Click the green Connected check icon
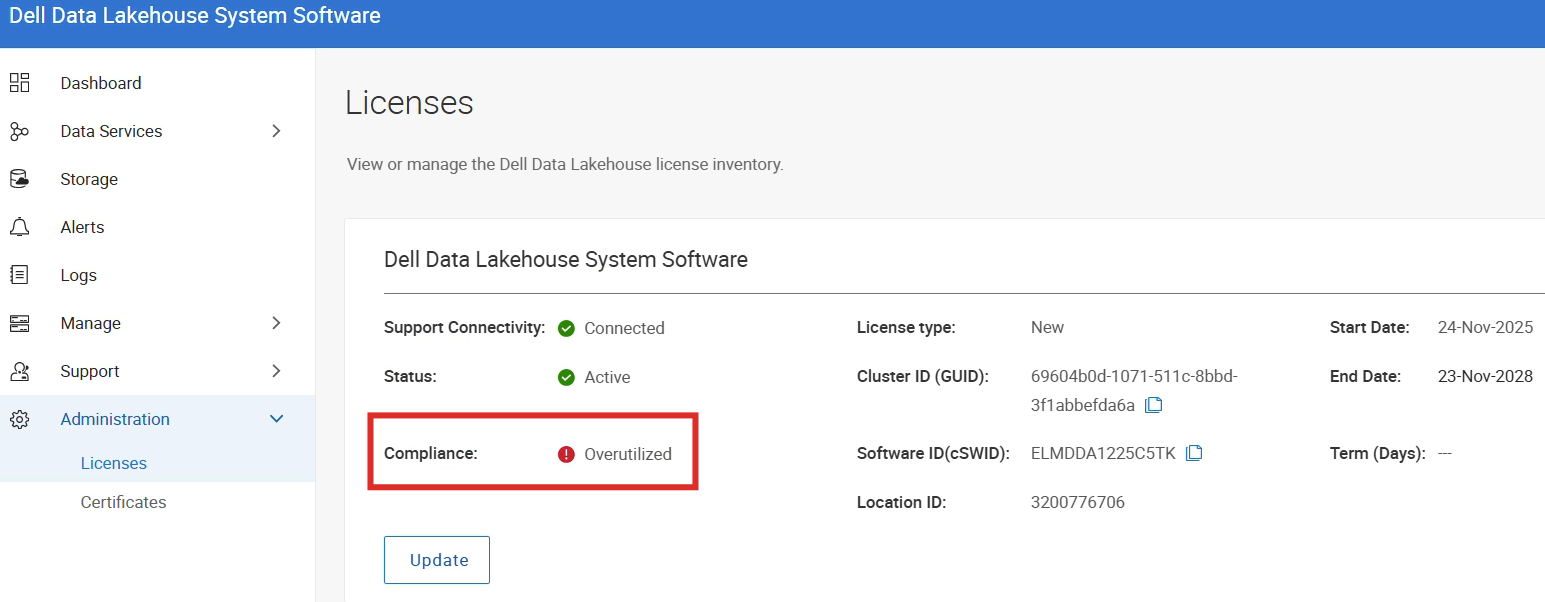Screen dimensions: 1545x602 (566, 328)
